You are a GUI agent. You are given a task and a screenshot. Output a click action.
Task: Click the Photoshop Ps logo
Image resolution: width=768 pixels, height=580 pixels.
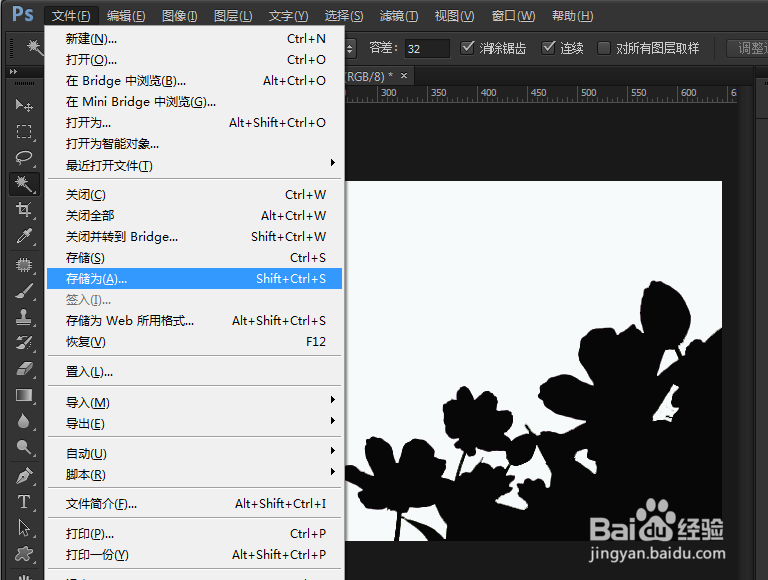[23, 14]
